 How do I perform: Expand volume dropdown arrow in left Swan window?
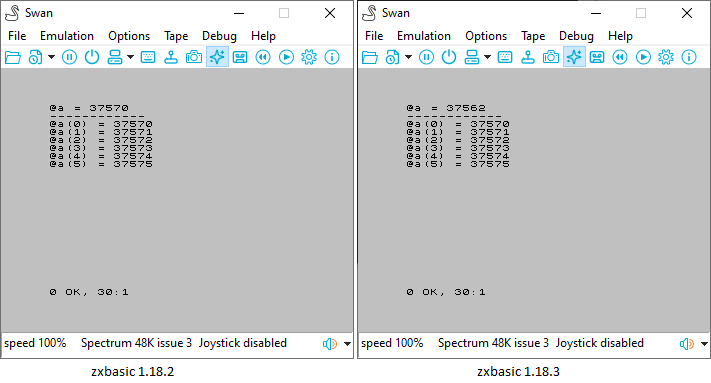tap(347, 344)
